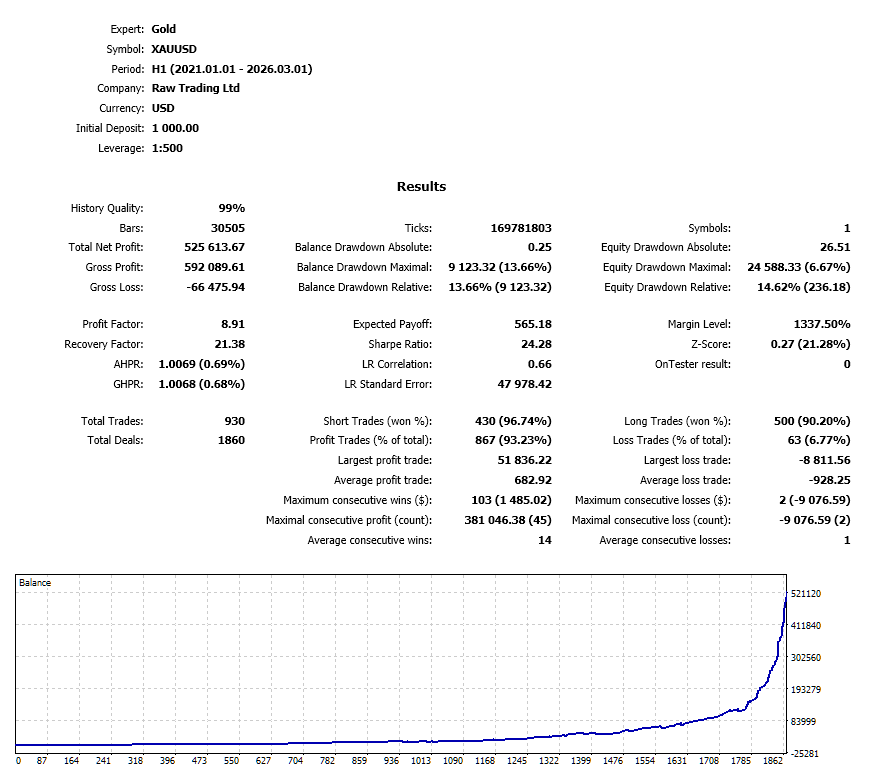
Task: Click the Balance Drawdown Maximal value
Action: point(500,267)
